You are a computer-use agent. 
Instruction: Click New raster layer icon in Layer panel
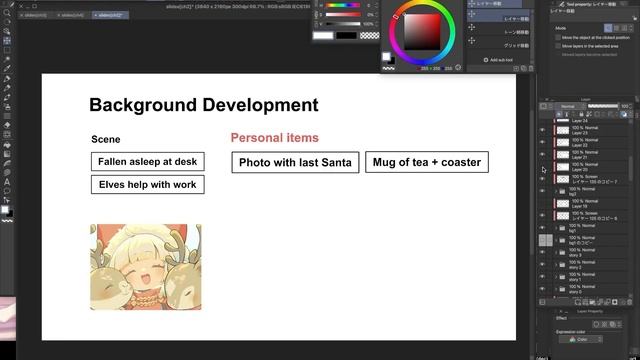pyautogui.click(x=578, y=302)
